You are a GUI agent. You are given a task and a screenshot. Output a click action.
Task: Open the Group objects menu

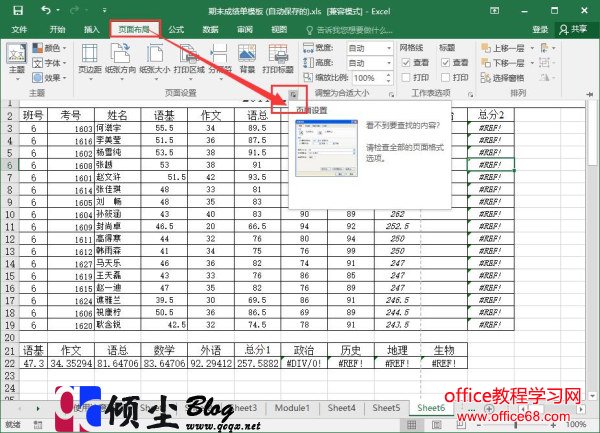tap(548, 63)
